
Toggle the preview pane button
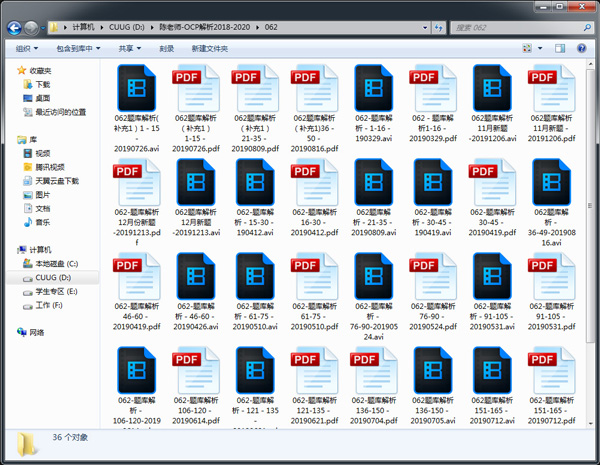560,48
